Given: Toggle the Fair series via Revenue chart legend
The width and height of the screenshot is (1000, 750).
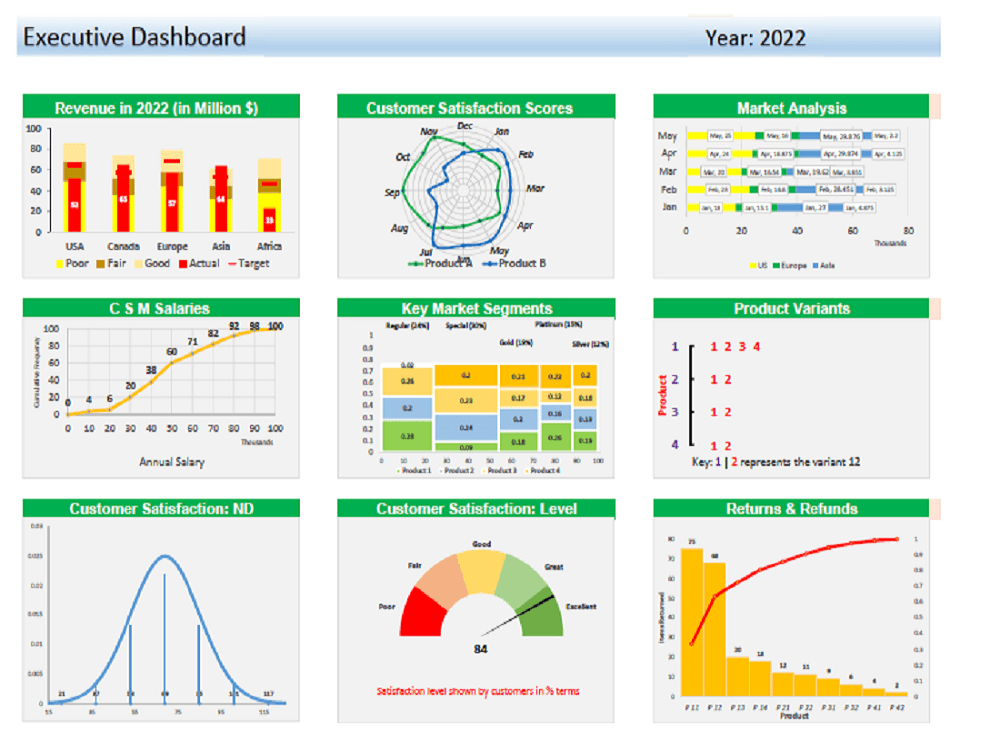Looking at the screenshot, I should pos(100,264).
